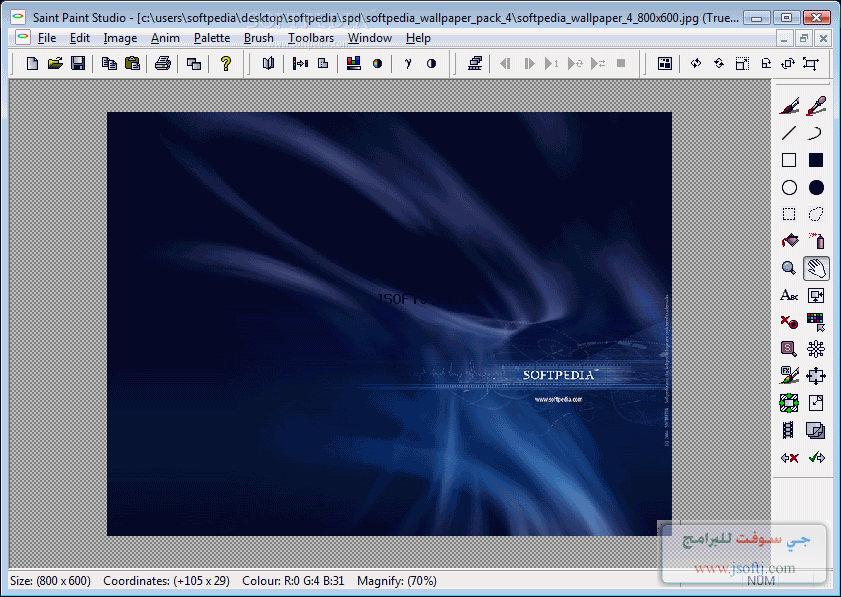Click the S magnifier tool icon
The width and height of the screenshot is (841, 597).
789,349
